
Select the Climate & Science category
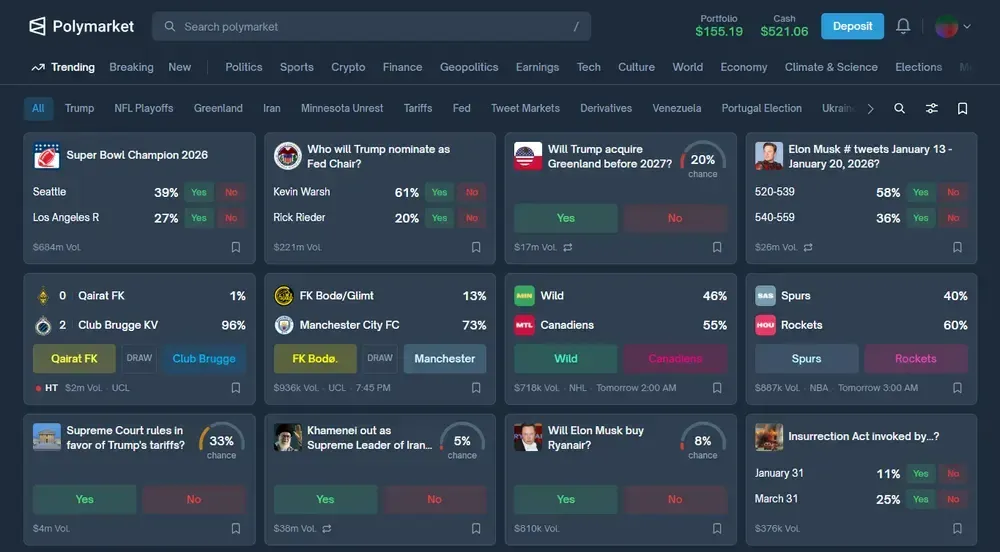(831, 67)
